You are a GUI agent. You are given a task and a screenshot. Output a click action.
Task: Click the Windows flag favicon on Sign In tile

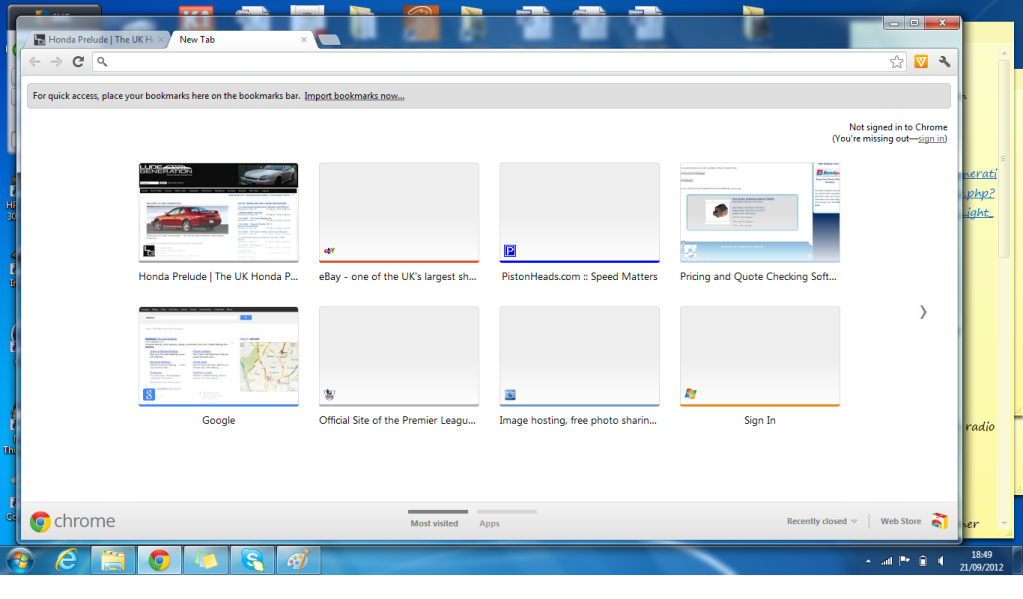pos(690,394)
